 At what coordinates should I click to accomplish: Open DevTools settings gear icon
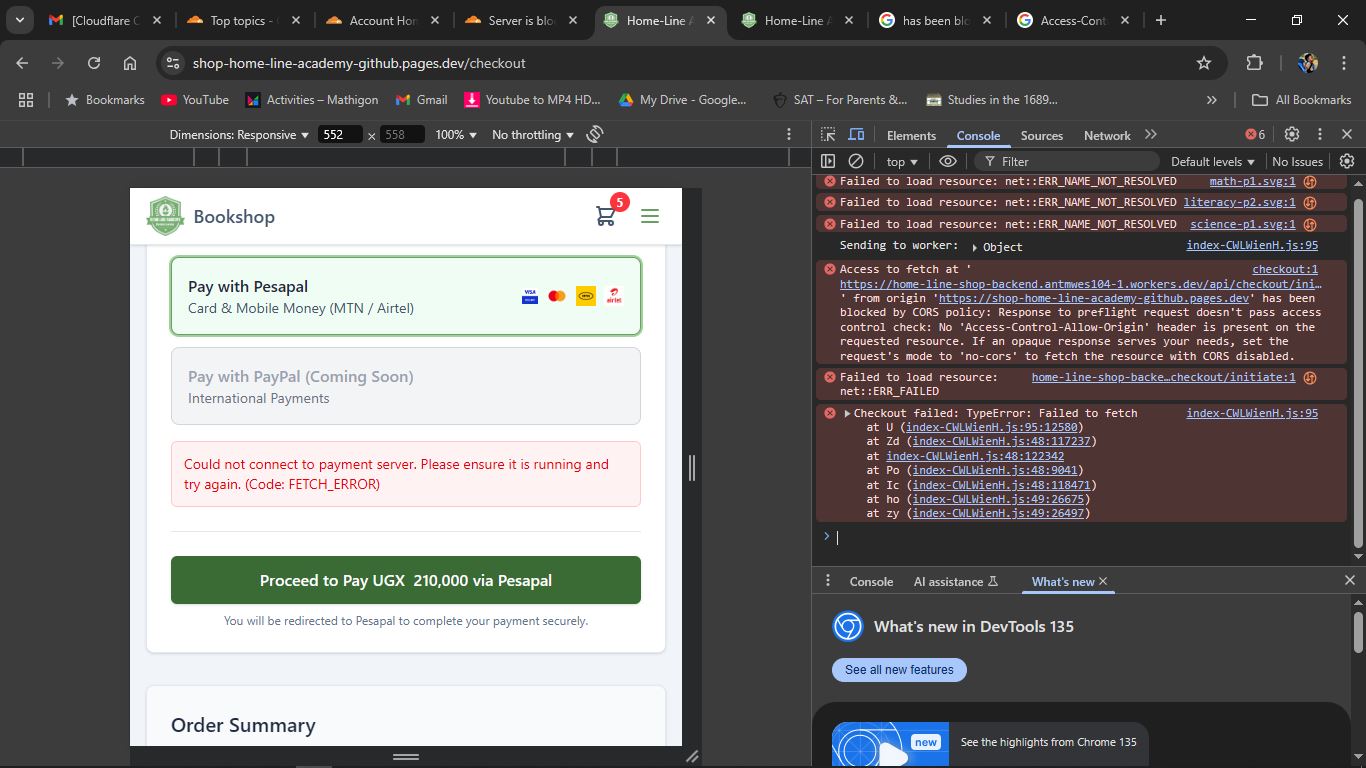point(1292,135)
